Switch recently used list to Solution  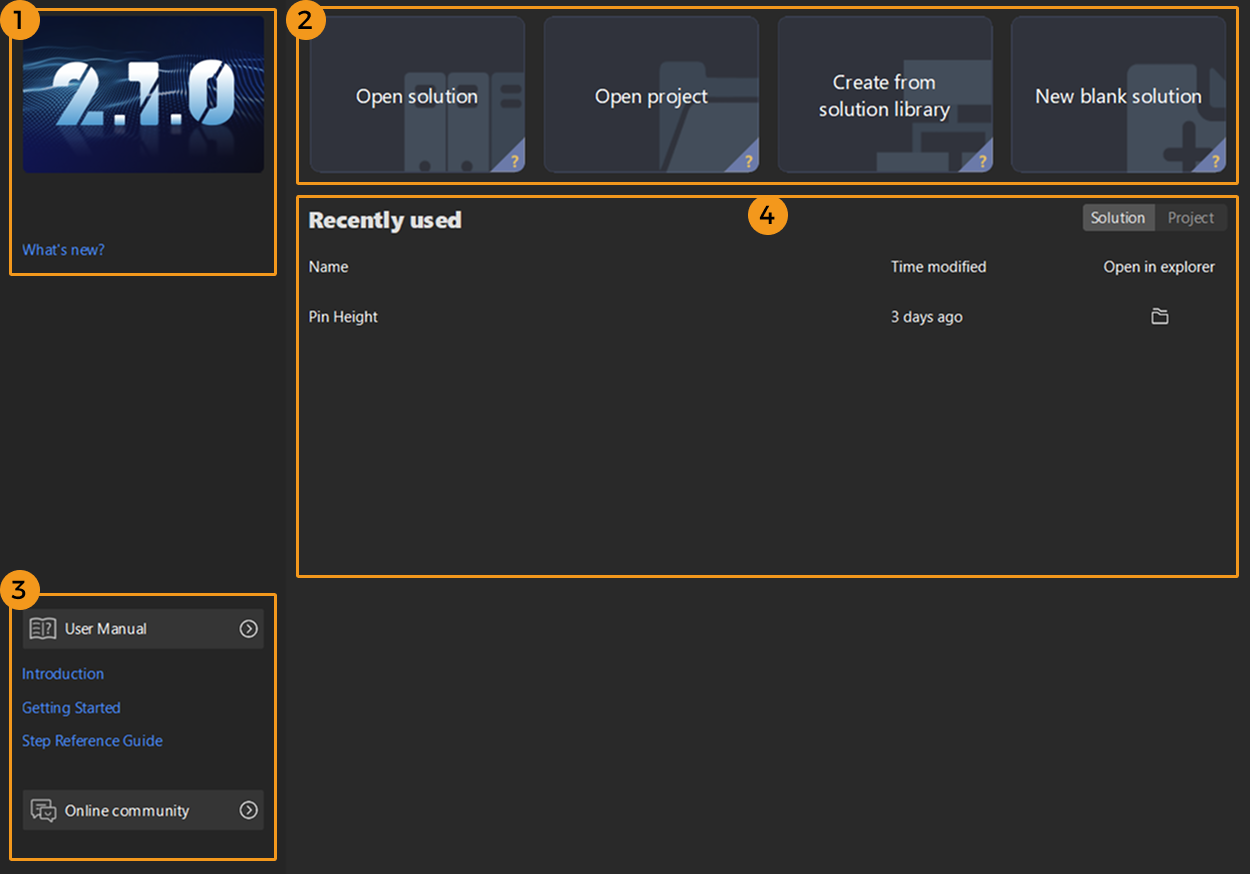click(x=1118, y=218)
